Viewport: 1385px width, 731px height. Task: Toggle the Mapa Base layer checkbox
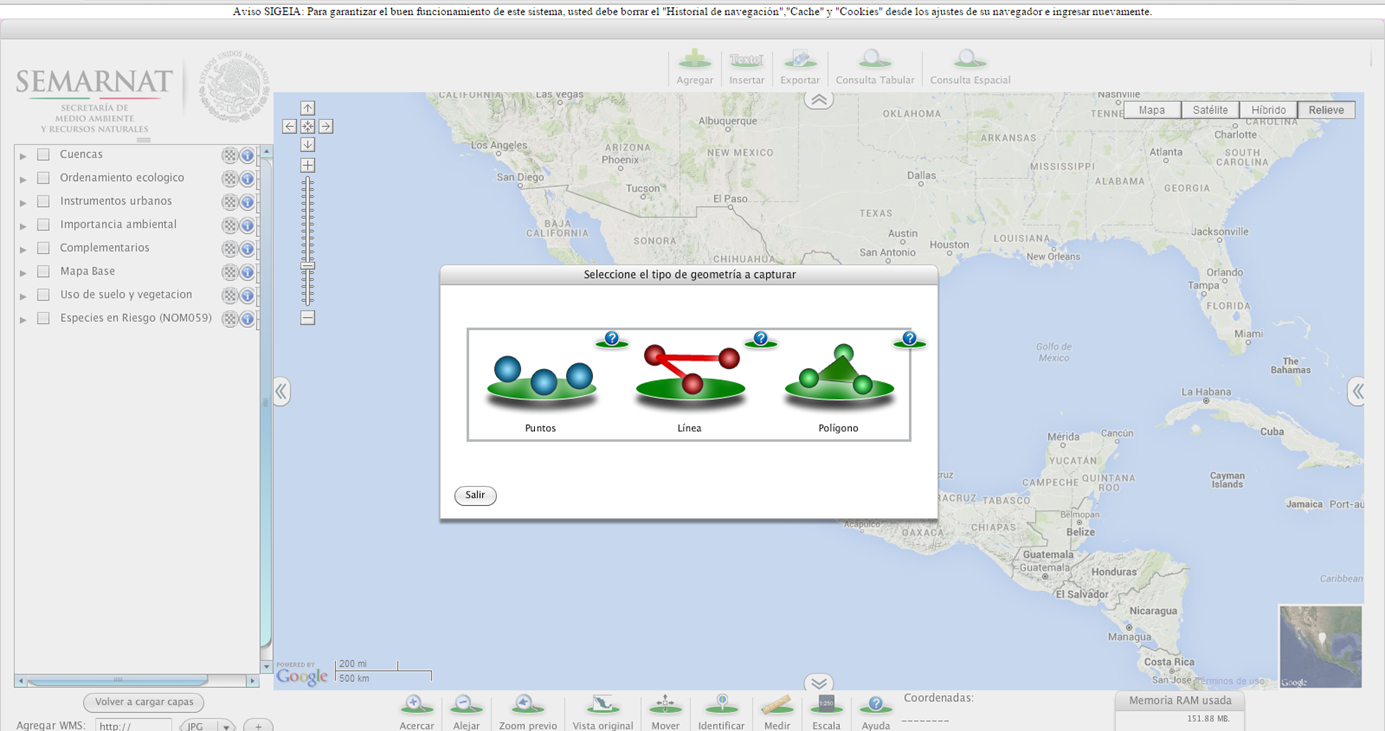pos(43,272)
